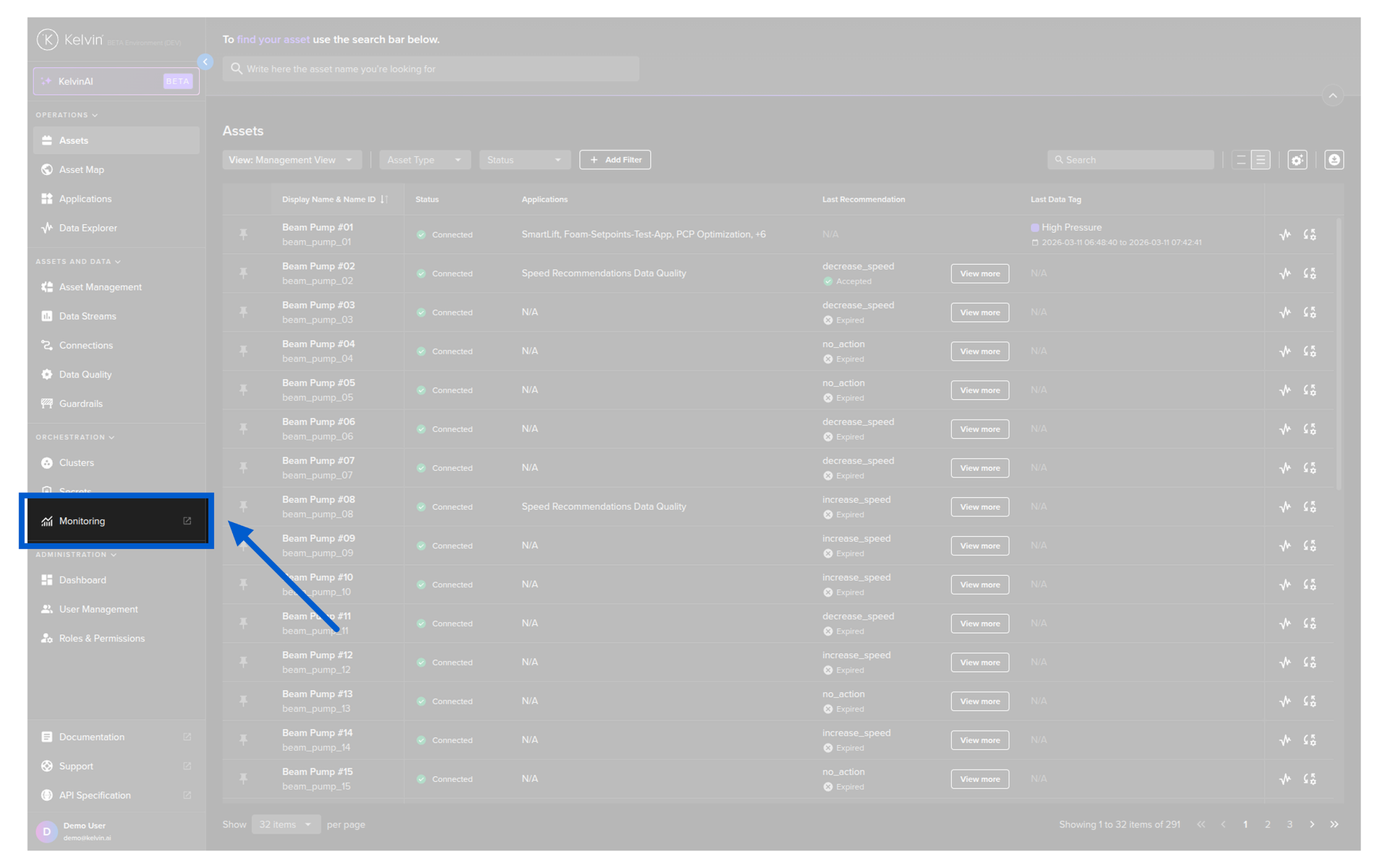Collapse the top search panel chevron
The image size is (1389, 868).
pyautogui.click(x=1333, y=95)
